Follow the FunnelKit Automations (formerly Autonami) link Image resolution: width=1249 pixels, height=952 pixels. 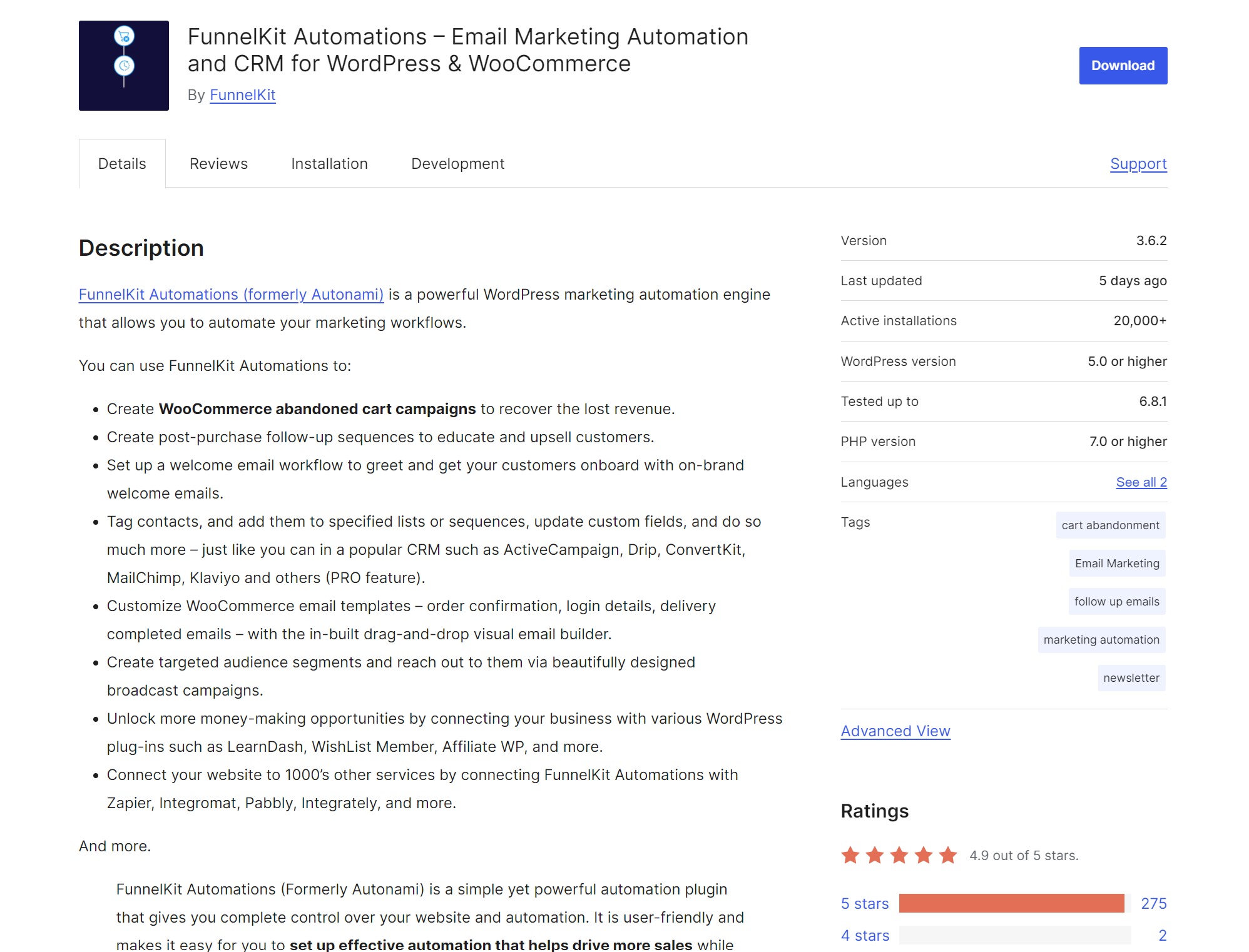[x=231, y=295]
